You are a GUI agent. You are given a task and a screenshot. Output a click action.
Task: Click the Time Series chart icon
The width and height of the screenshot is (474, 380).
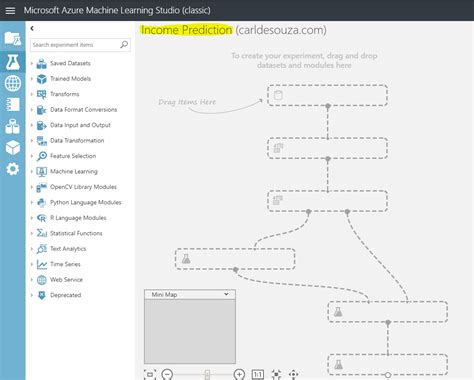click(41, 264)
